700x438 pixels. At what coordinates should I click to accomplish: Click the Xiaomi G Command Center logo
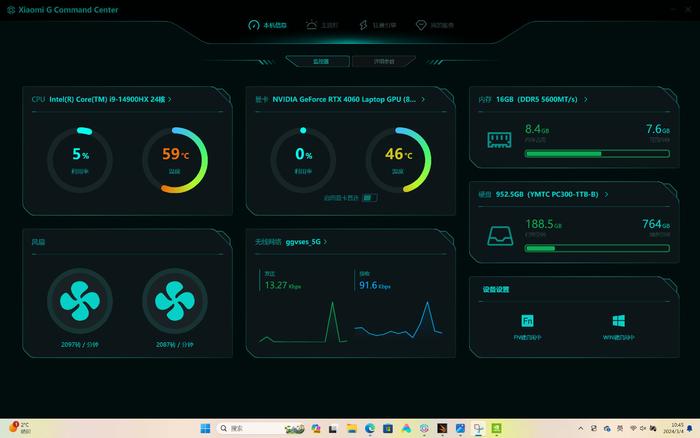pos(11,10)
